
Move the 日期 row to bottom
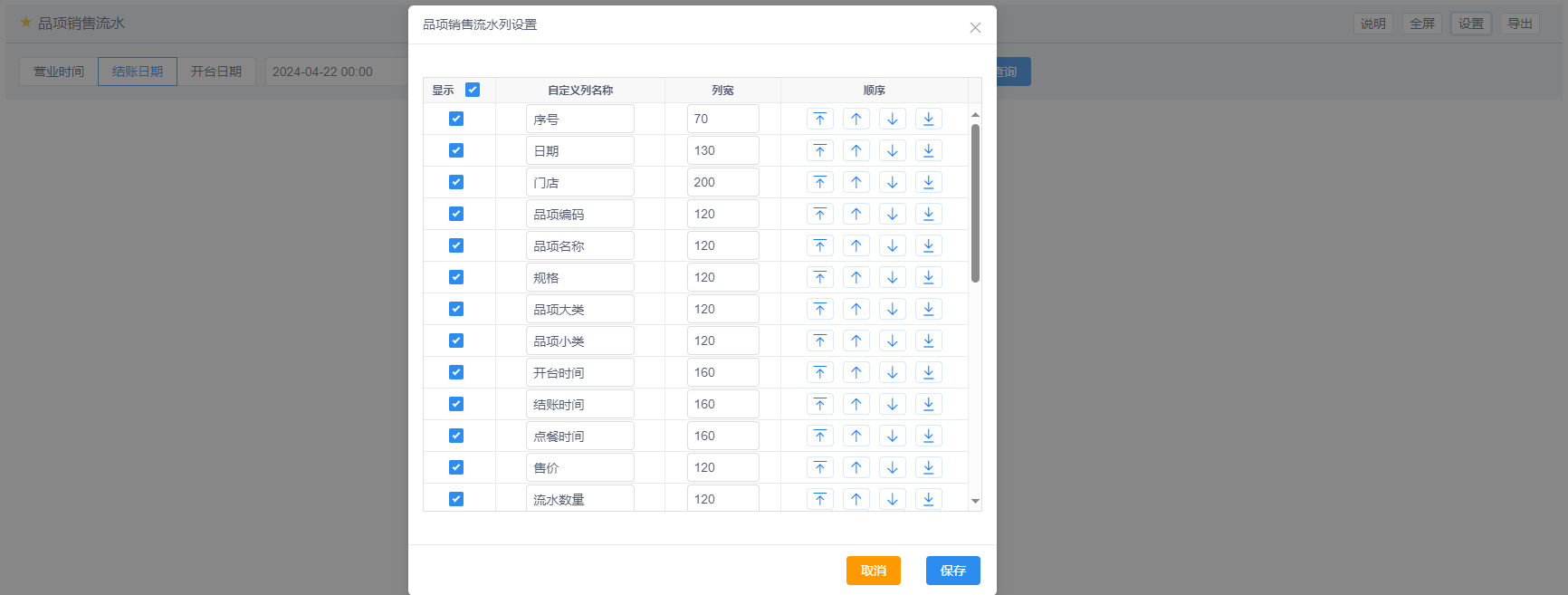pyautogui.click(x=929, y=150)
